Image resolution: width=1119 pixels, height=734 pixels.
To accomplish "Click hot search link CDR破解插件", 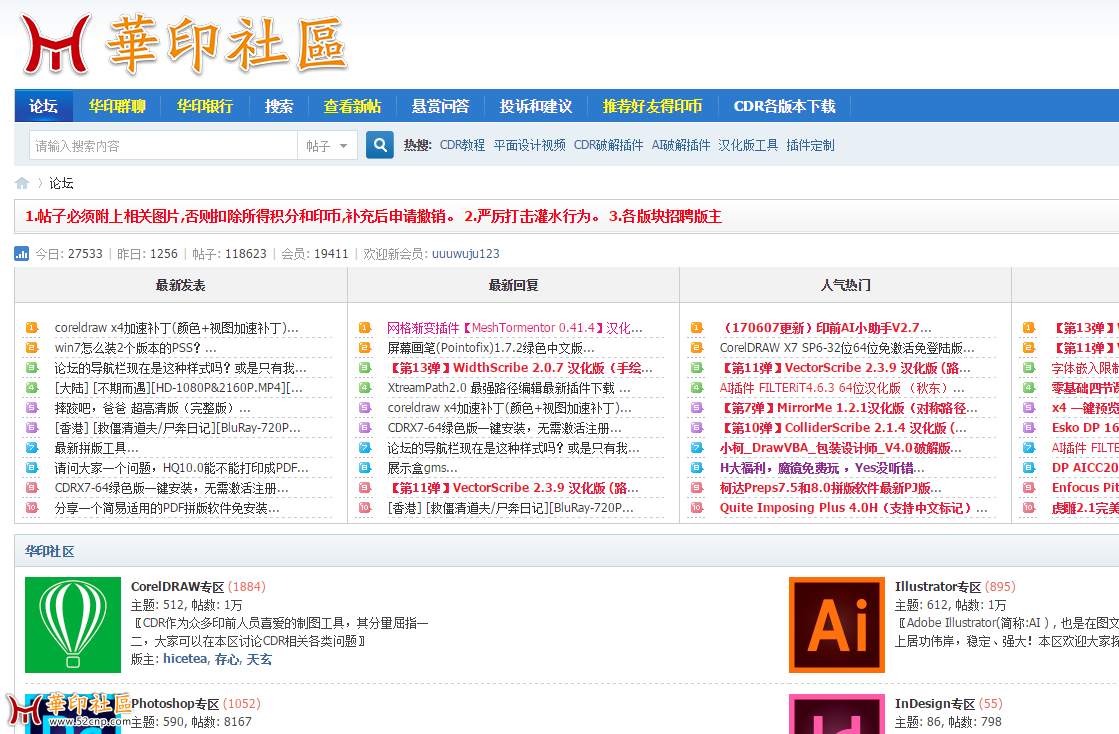I will click(609, 146).
